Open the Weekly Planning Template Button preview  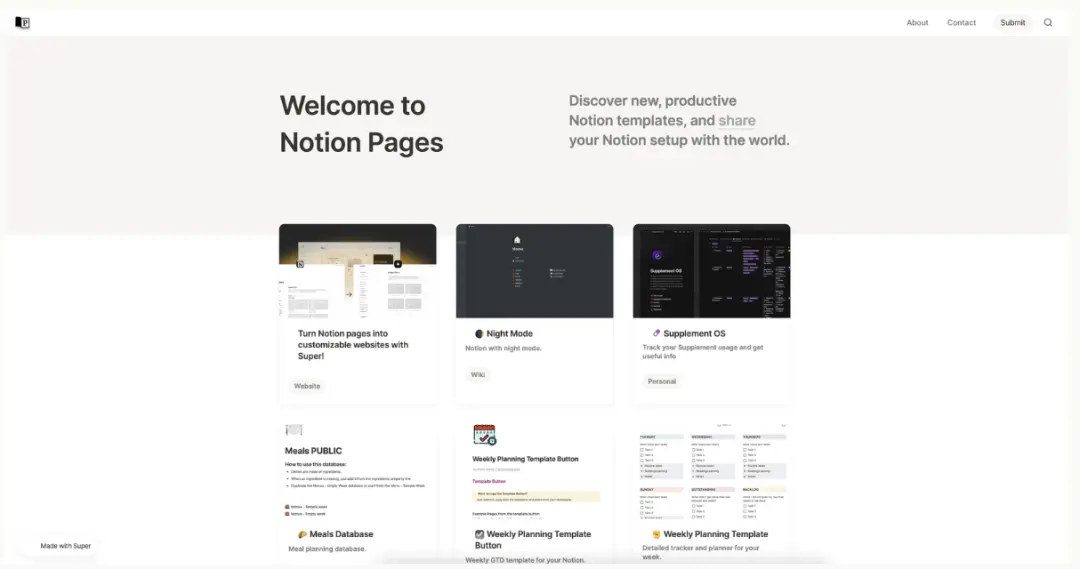534,471
